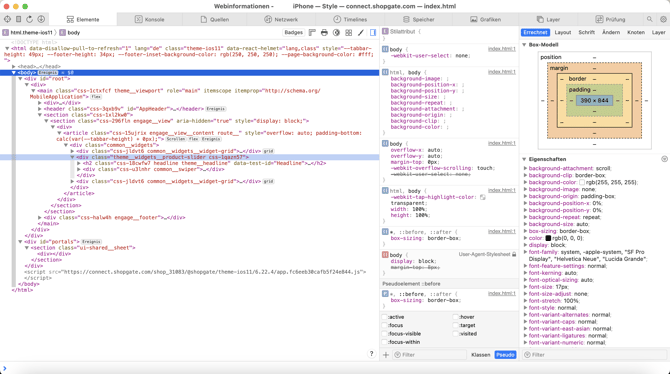670x374 pixels.
Task: Reload the page with the reload icon
Action: pyautogui.click(x=29, y=19)
